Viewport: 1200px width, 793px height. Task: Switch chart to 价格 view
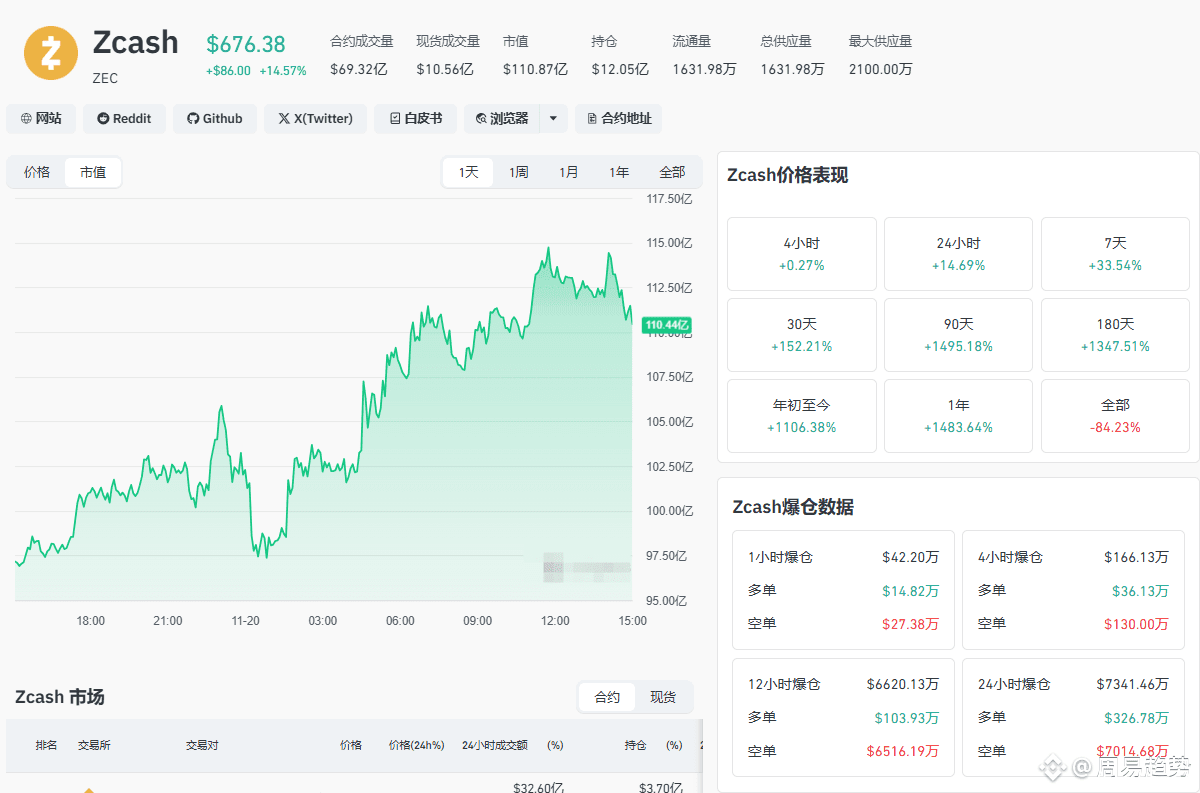(37, 172)
